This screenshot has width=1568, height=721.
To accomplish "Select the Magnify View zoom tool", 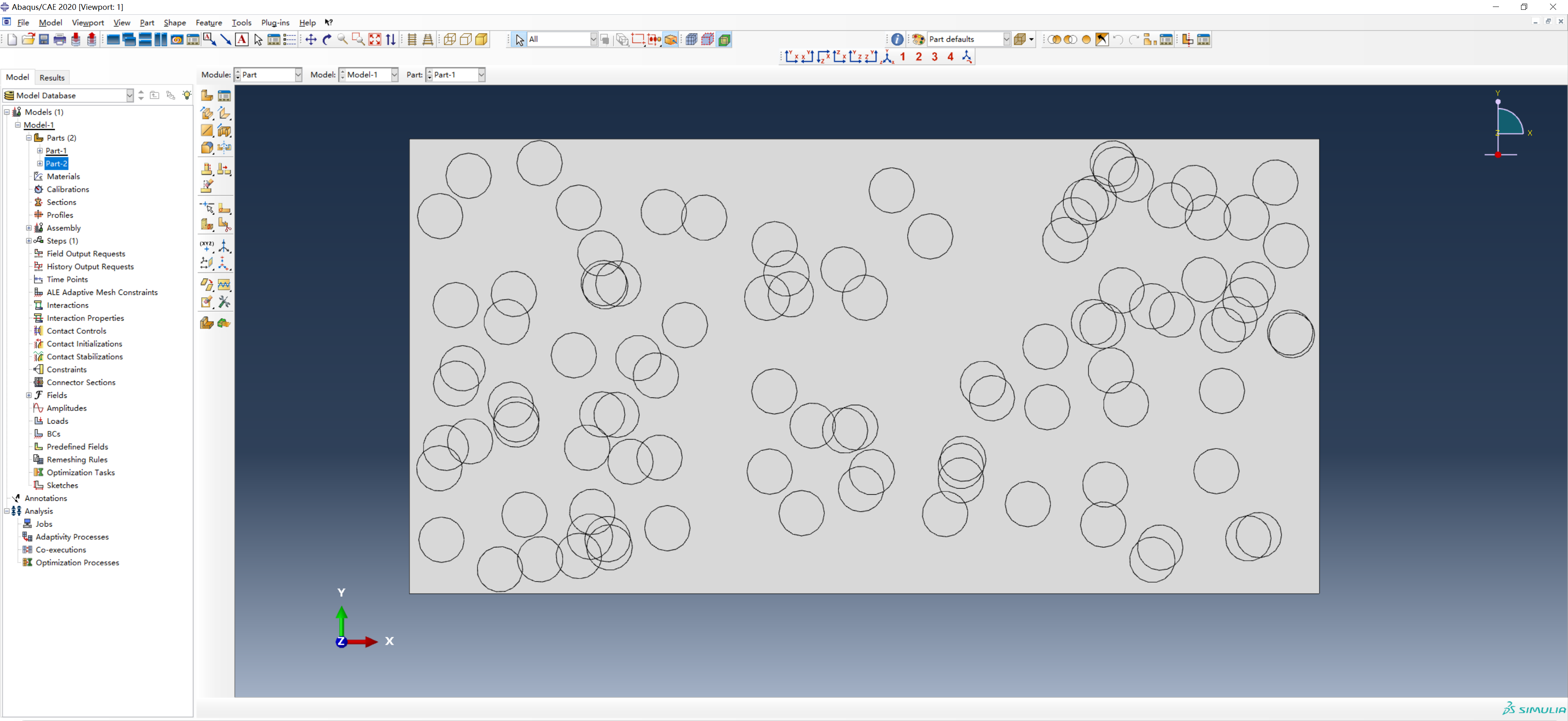I will 343,39.
